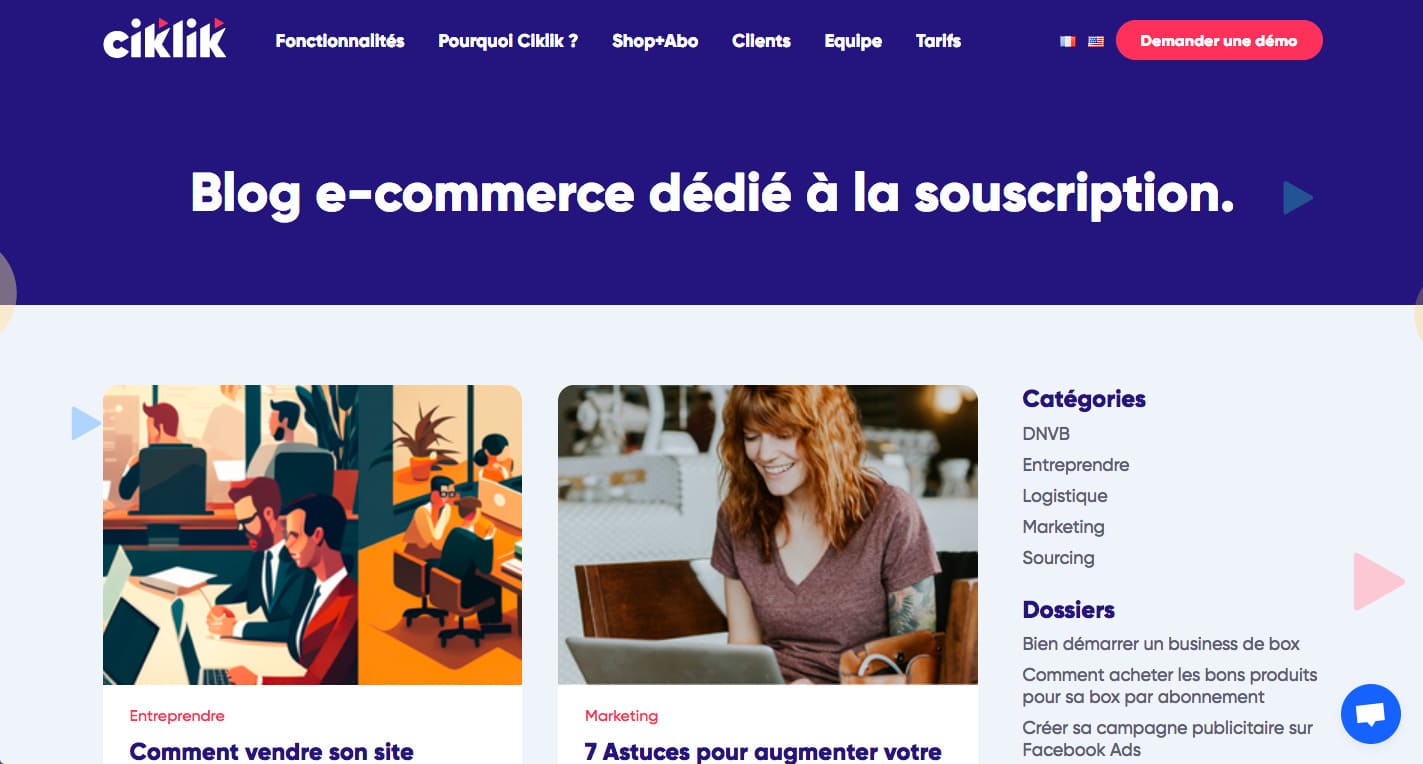
Task: Open Fonctionnalités menu item
Action: 340,41
